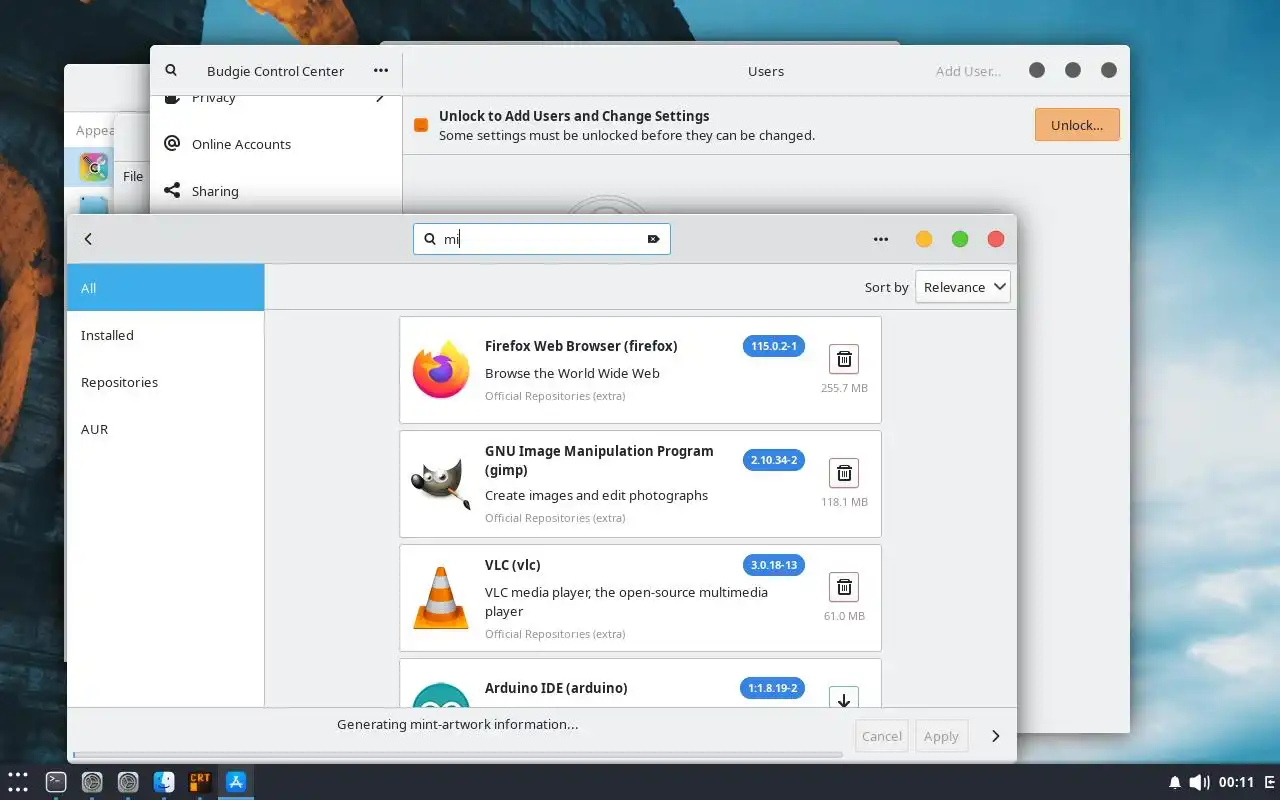Click the Online Accounts @ icon
The width and height of the screenshot is (1280, 800).
coord(172,144)
